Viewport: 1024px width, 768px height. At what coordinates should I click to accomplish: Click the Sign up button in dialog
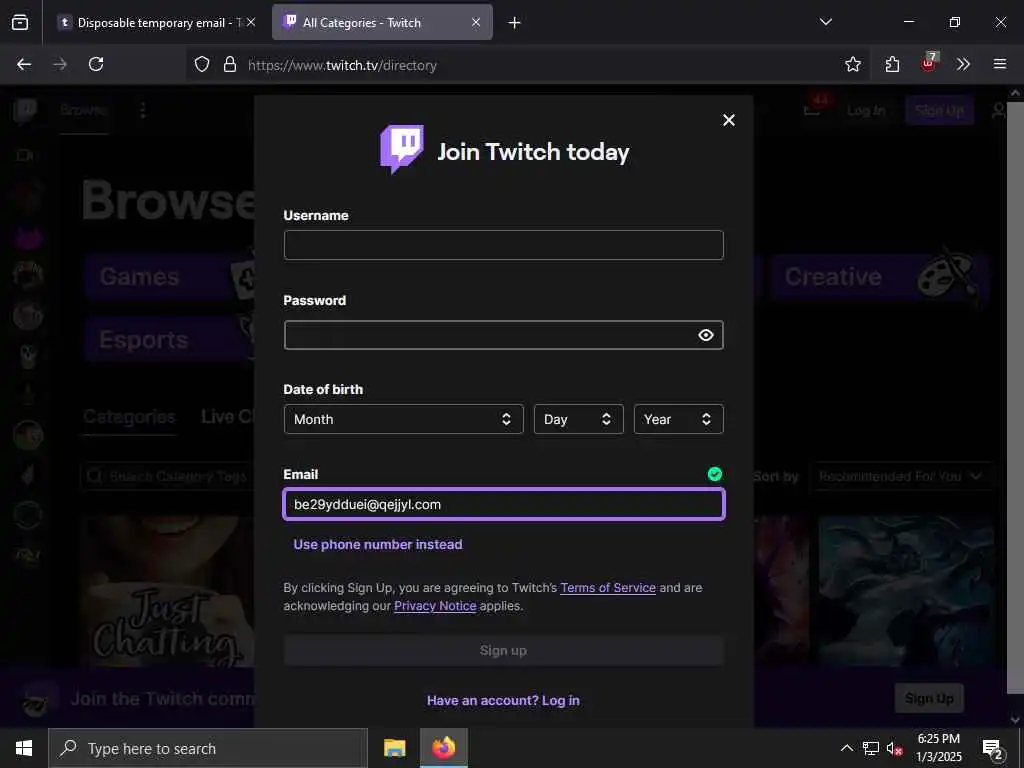click(x=504, y=650)
